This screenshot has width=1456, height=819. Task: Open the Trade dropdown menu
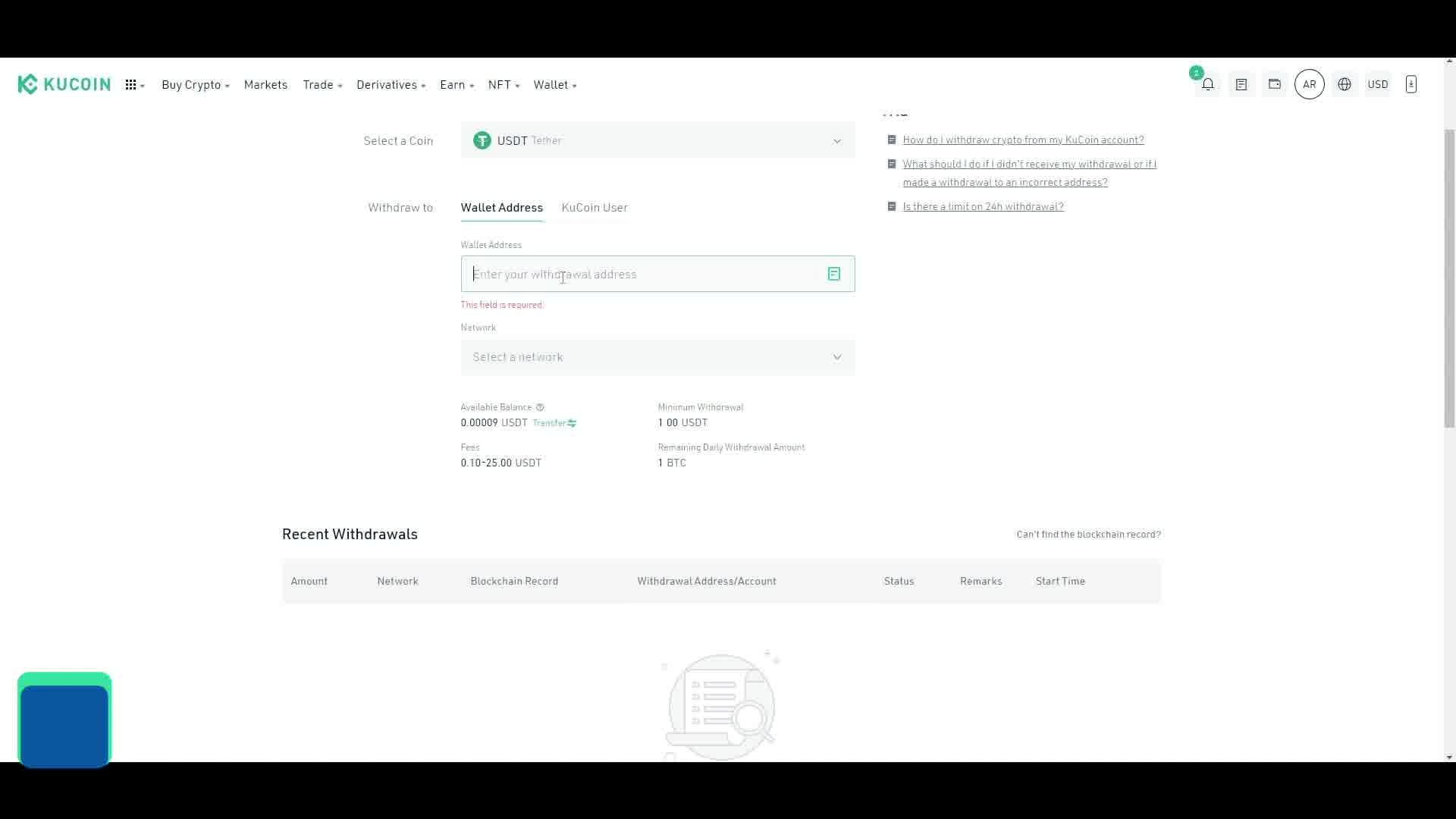[322, 85]
